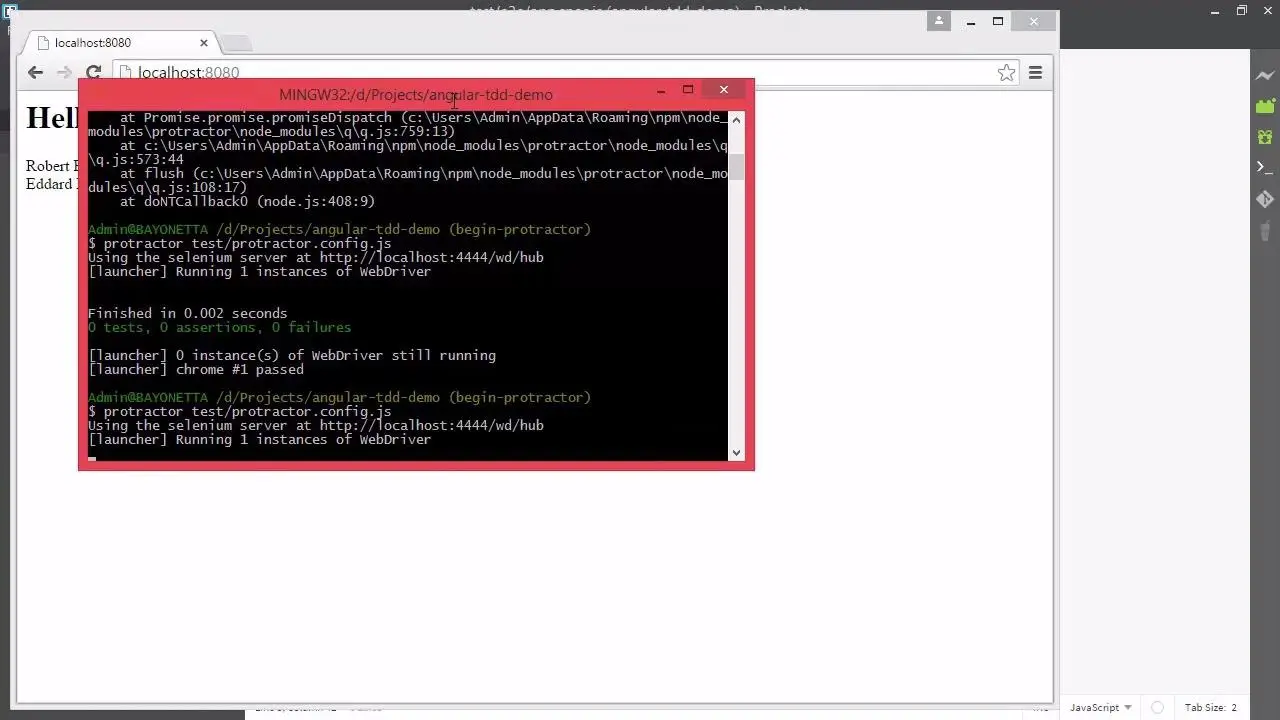Click the linting status circle in Brackets status bar
The image size is (1280, 720).
(x=1157, y=708)
